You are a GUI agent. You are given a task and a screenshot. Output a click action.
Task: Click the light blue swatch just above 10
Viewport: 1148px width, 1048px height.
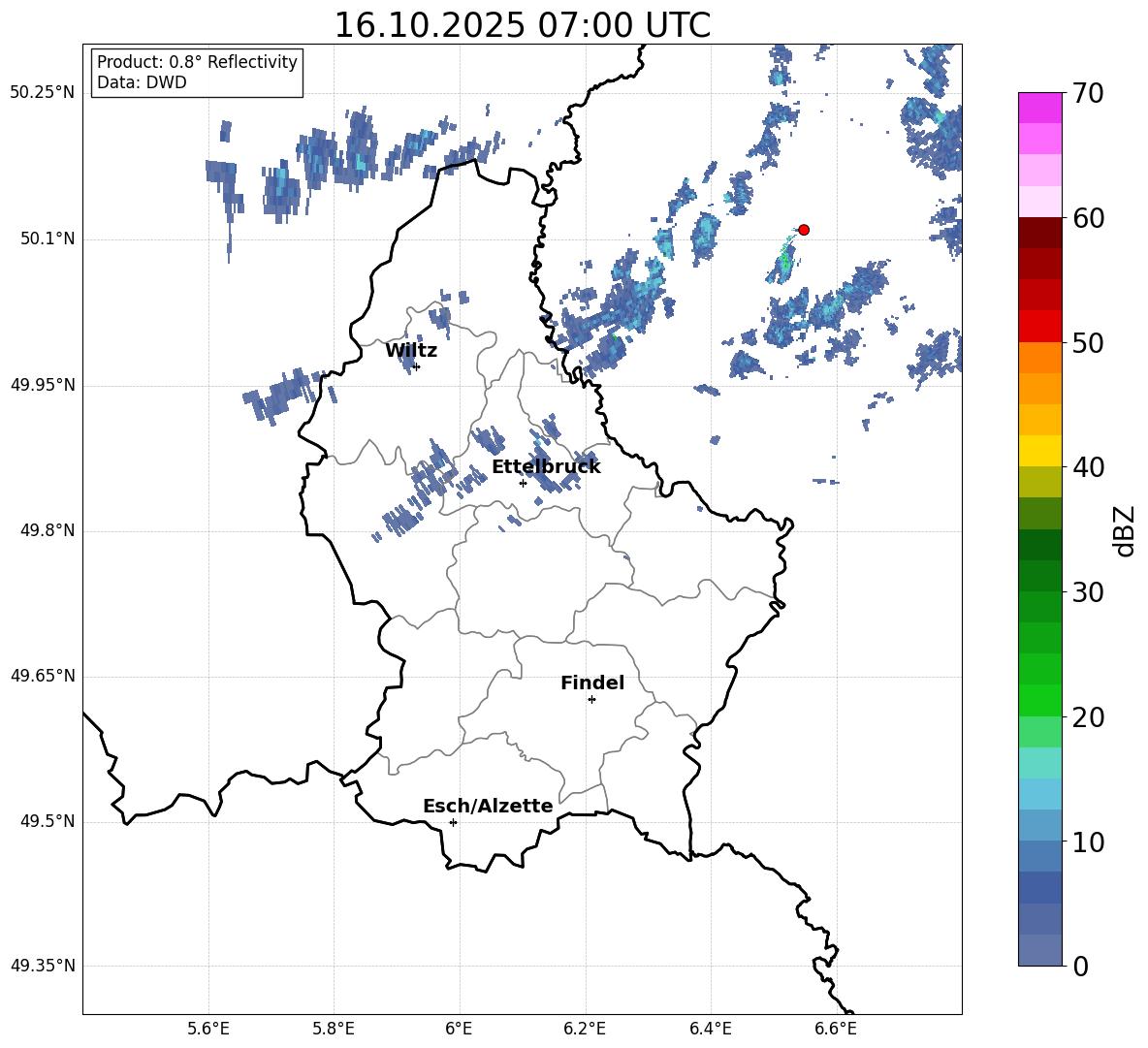(1040, 826)
